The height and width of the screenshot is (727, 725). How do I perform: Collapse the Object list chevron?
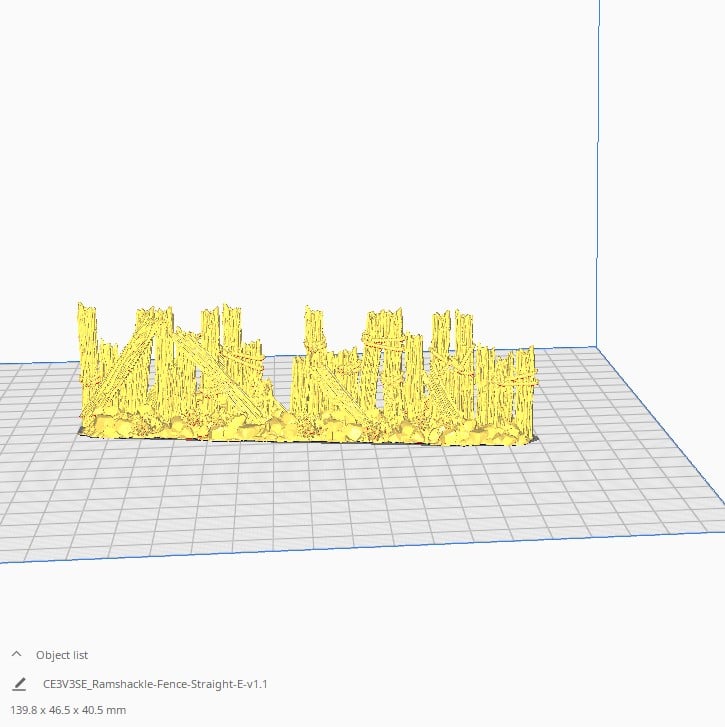[17, 654]
